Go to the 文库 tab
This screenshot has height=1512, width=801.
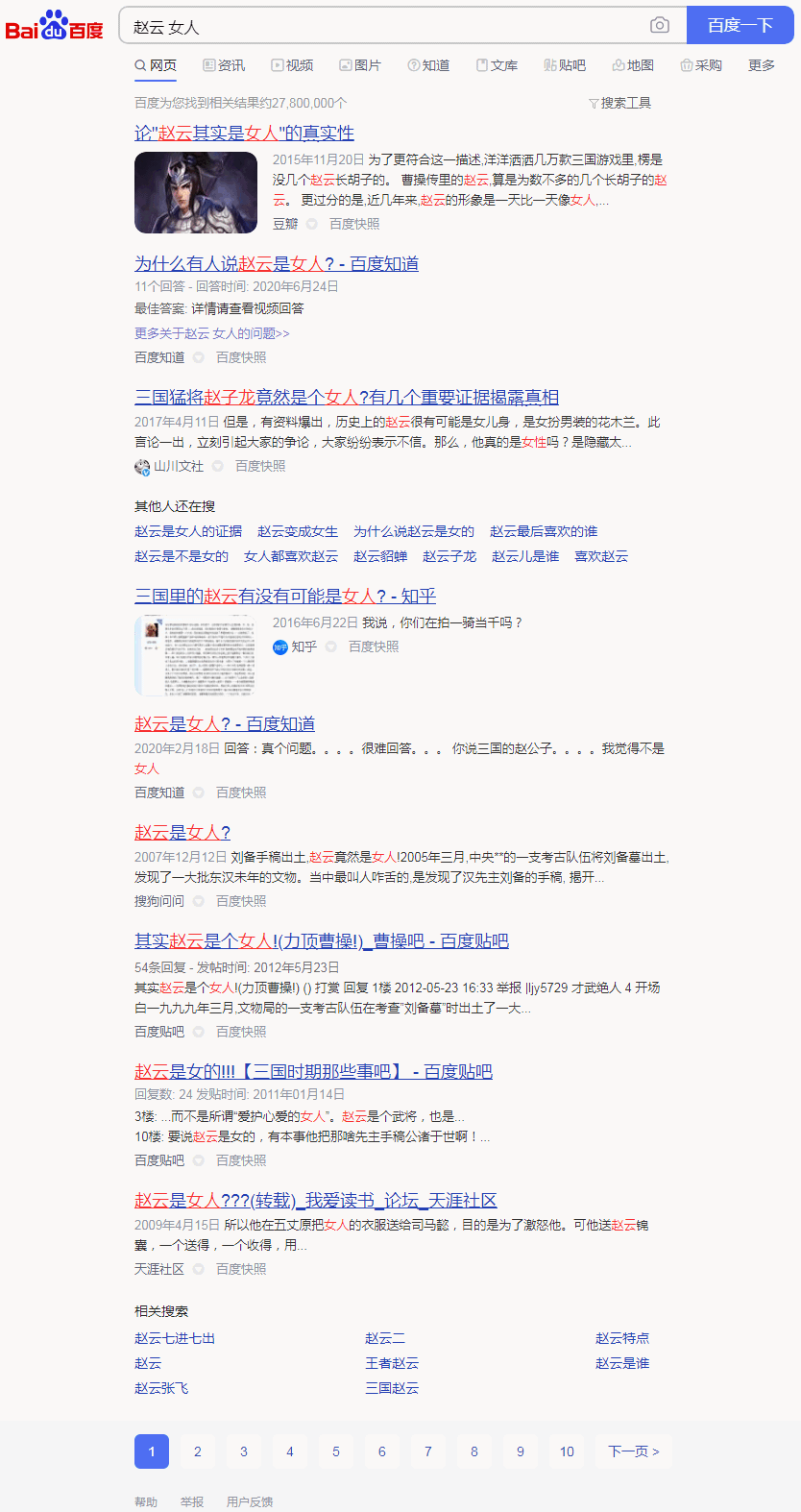(x=497, y=65)
